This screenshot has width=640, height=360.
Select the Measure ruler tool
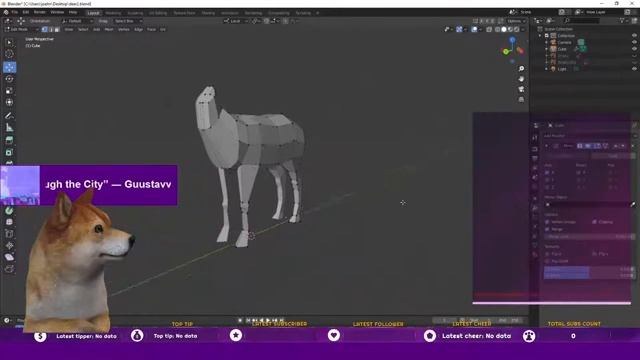9,128
